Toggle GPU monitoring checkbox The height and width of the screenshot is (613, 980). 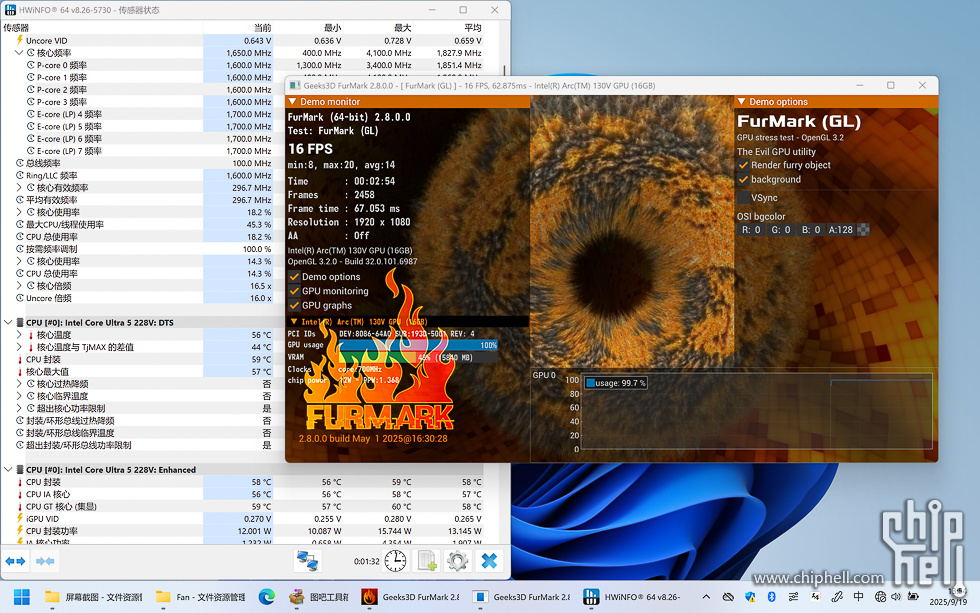pyautogui.click(x=294, y=291)
